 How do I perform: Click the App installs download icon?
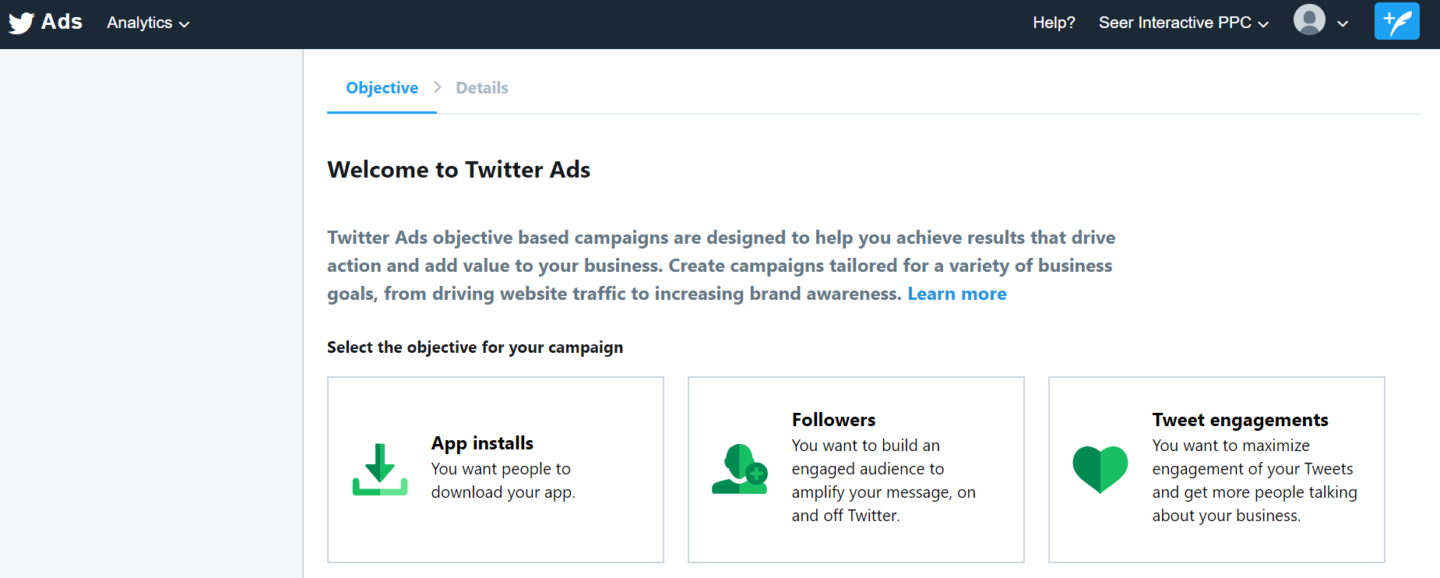380,469
